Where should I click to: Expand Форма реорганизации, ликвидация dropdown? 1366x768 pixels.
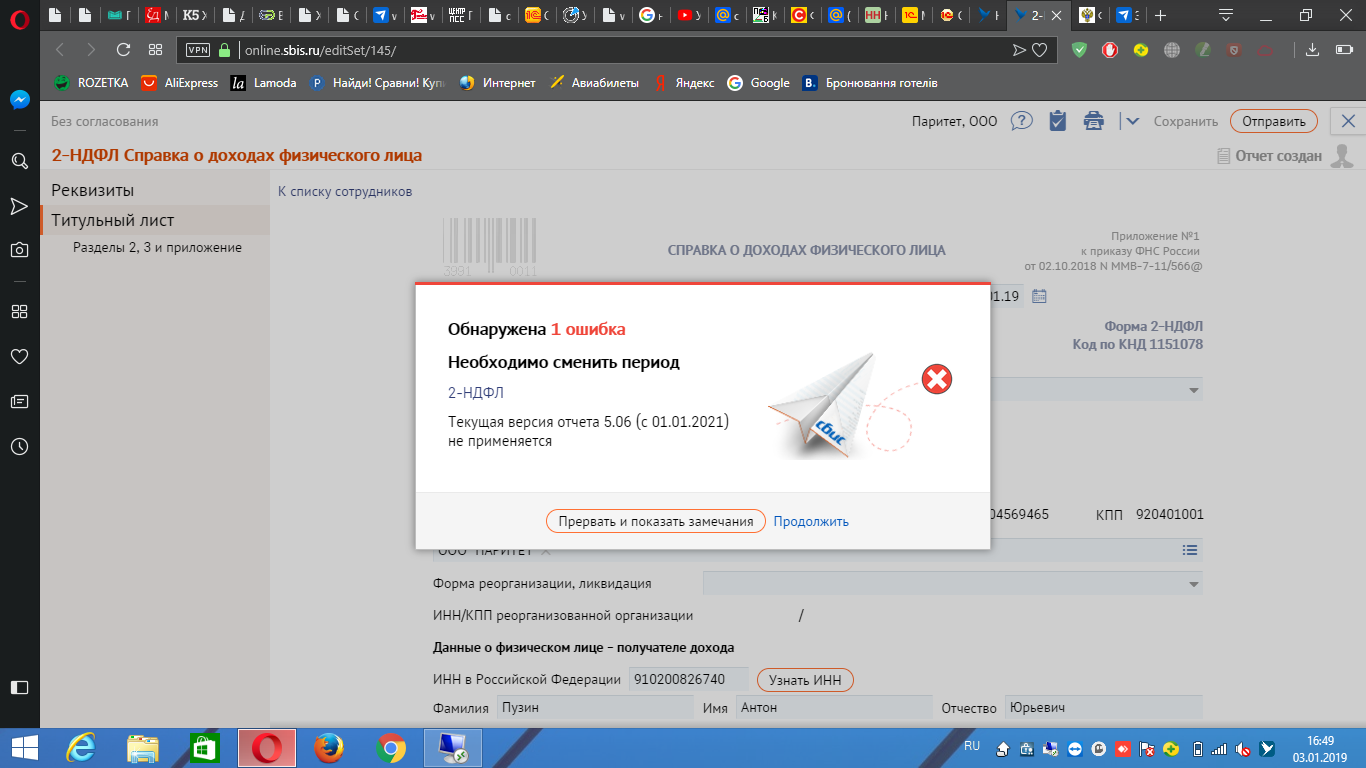tap(1193, 584)
